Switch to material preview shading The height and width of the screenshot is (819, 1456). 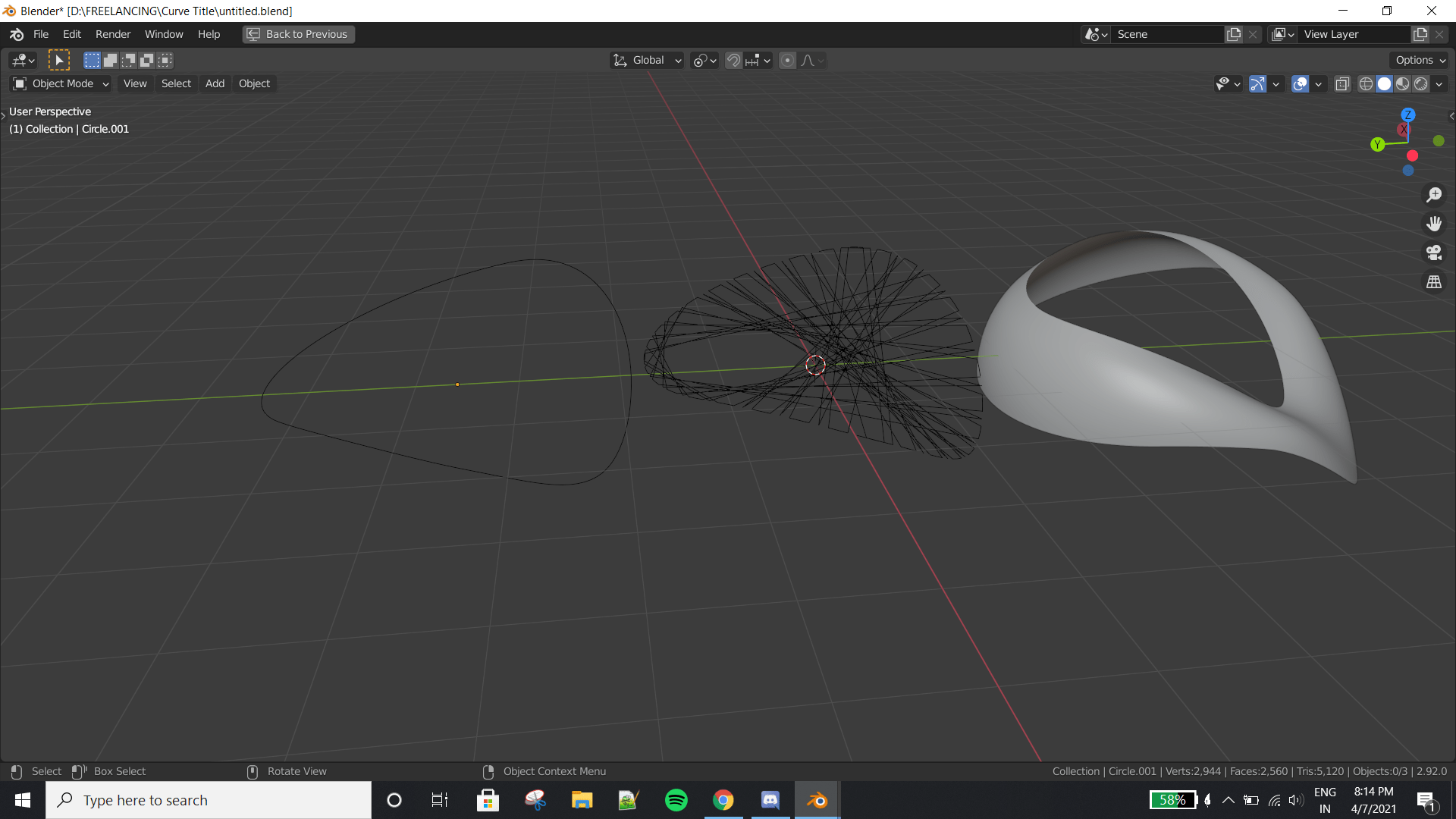point(1403,84)
